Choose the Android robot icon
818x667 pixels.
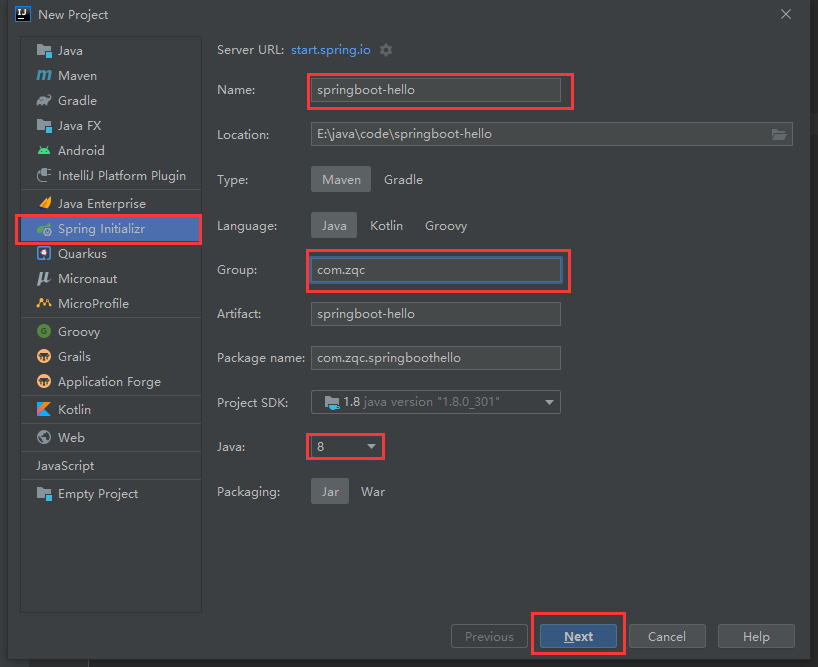[x=44, y=151]
